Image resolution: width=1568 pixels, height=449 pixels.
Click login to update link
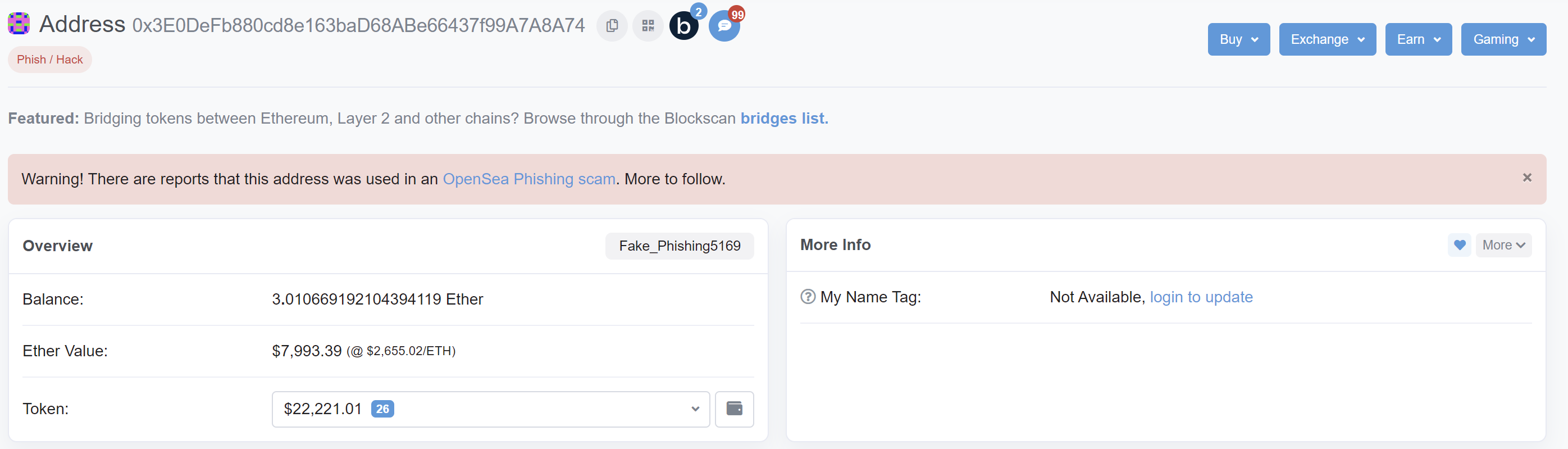coord(1200,297)
